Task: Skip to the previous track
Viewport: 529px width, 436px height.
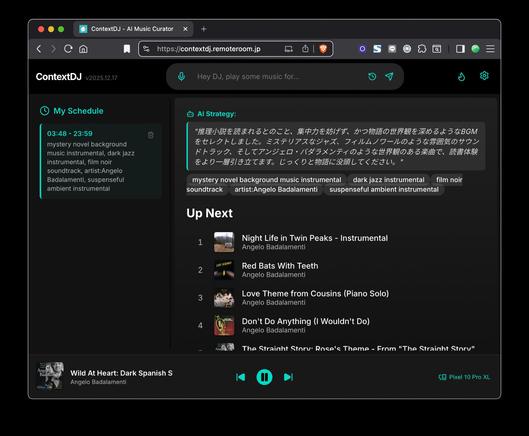Action: (x=241, y=377)
